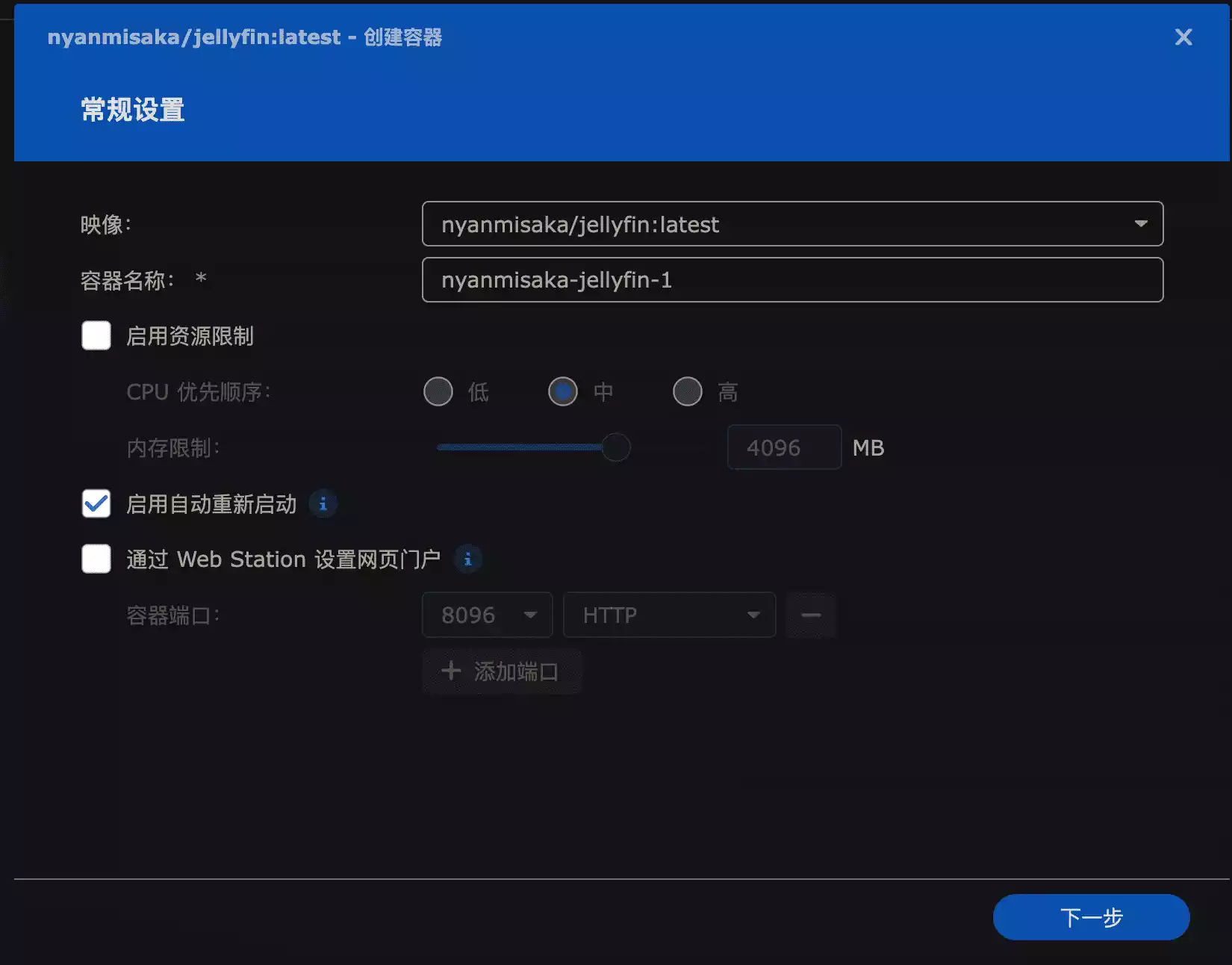Click the 下一步 button to proceed

tap(1090, 917)
